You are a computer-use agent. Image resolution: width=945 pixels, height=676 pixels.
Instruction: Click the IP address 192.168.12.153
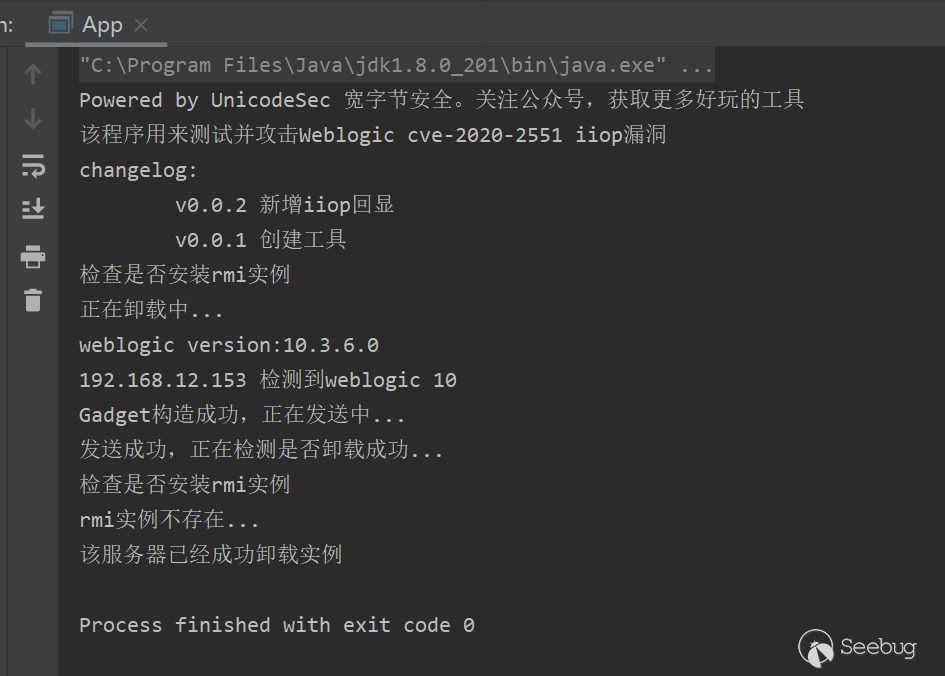pyautogui.click(x=163, y=379)
